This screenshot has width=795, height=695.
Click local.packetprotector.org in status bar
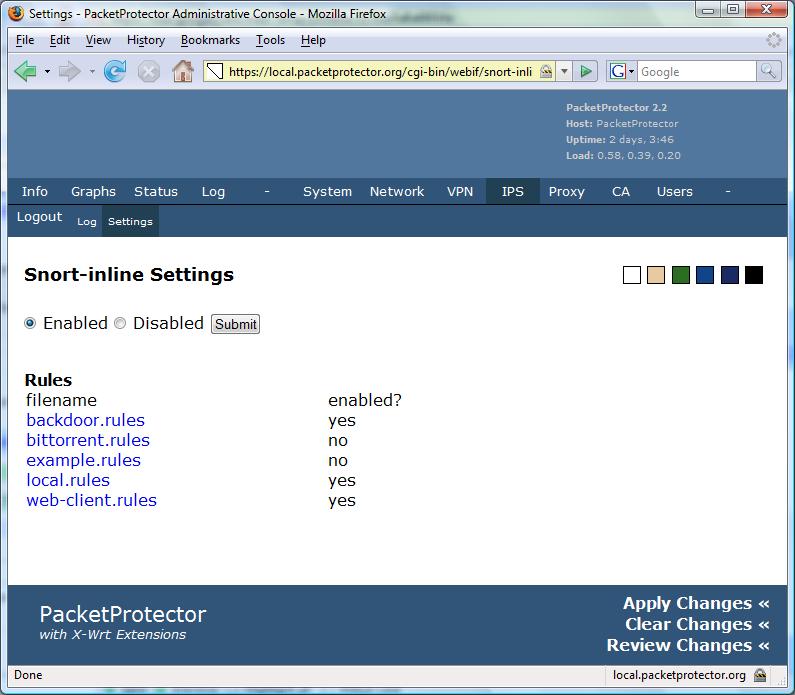679,675
